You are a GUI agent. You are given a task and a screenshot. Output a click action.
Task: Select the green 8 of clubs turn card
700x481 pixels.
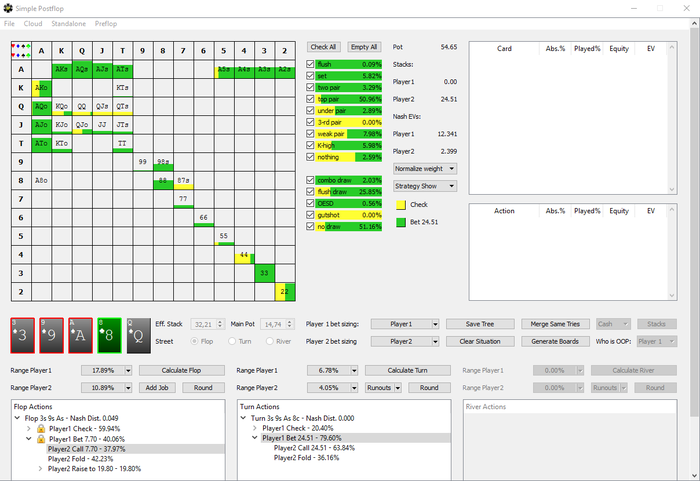pos(109,335)
